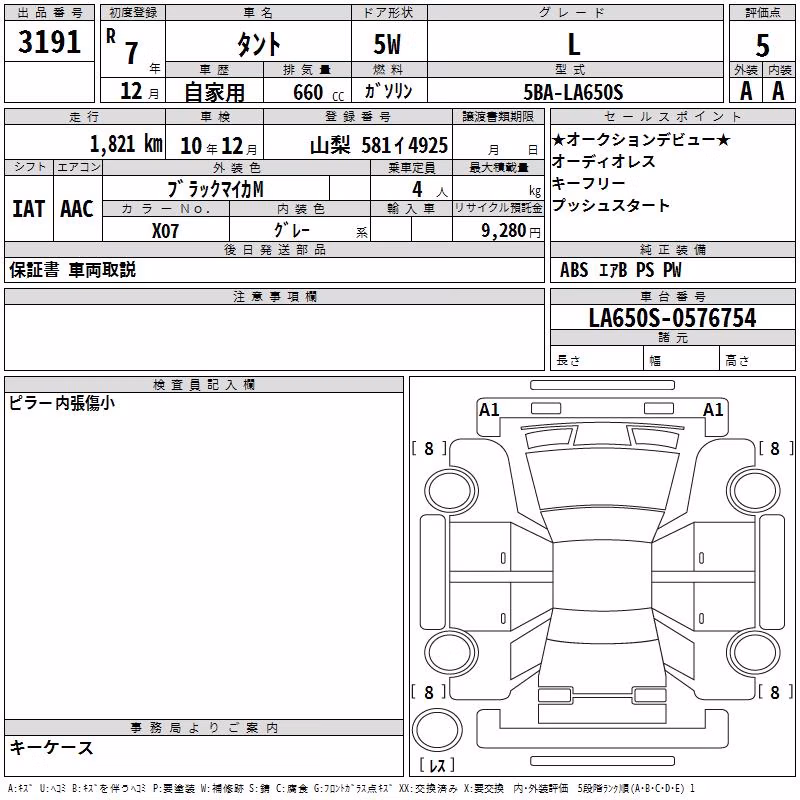This screenshot has height=800, width=800.
Task: Click air conditioner type AAC
Action: [x=77, y=209]
